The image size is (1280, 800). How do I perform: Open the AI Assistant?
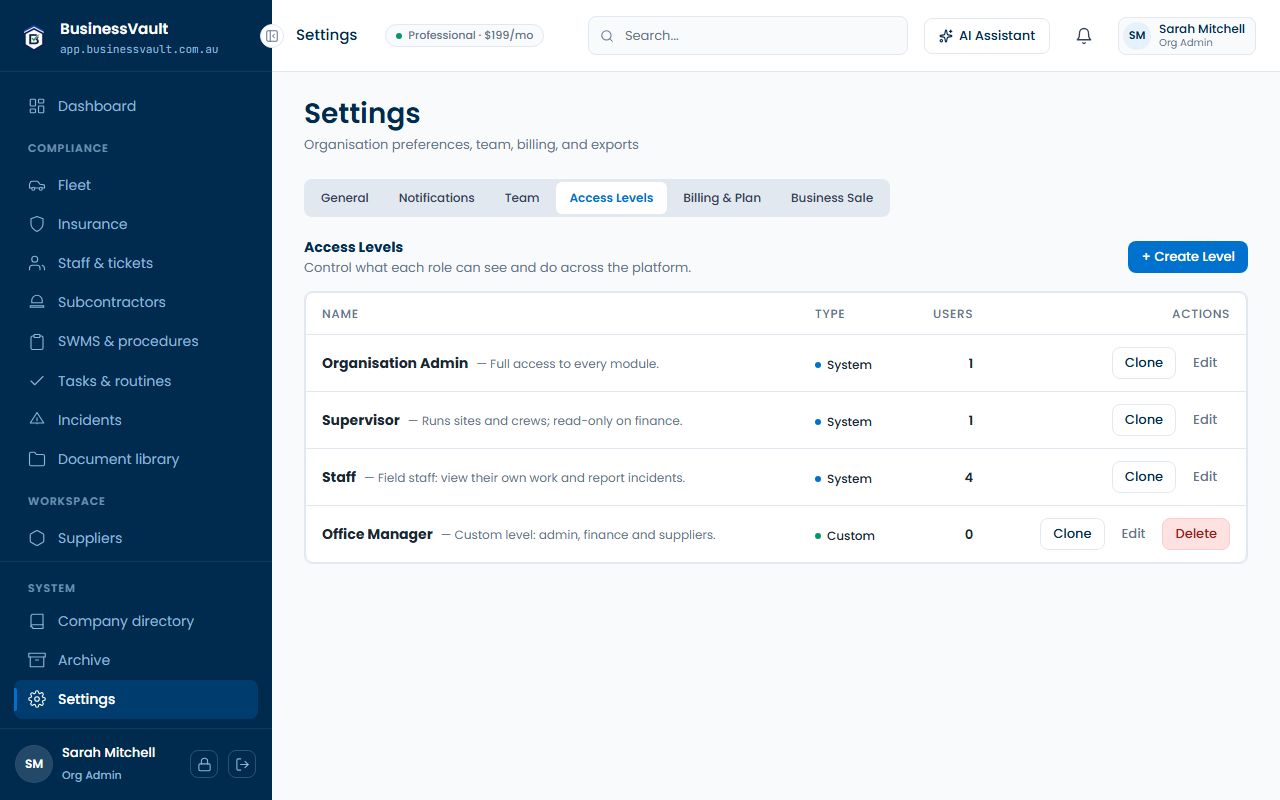(987, 36)
